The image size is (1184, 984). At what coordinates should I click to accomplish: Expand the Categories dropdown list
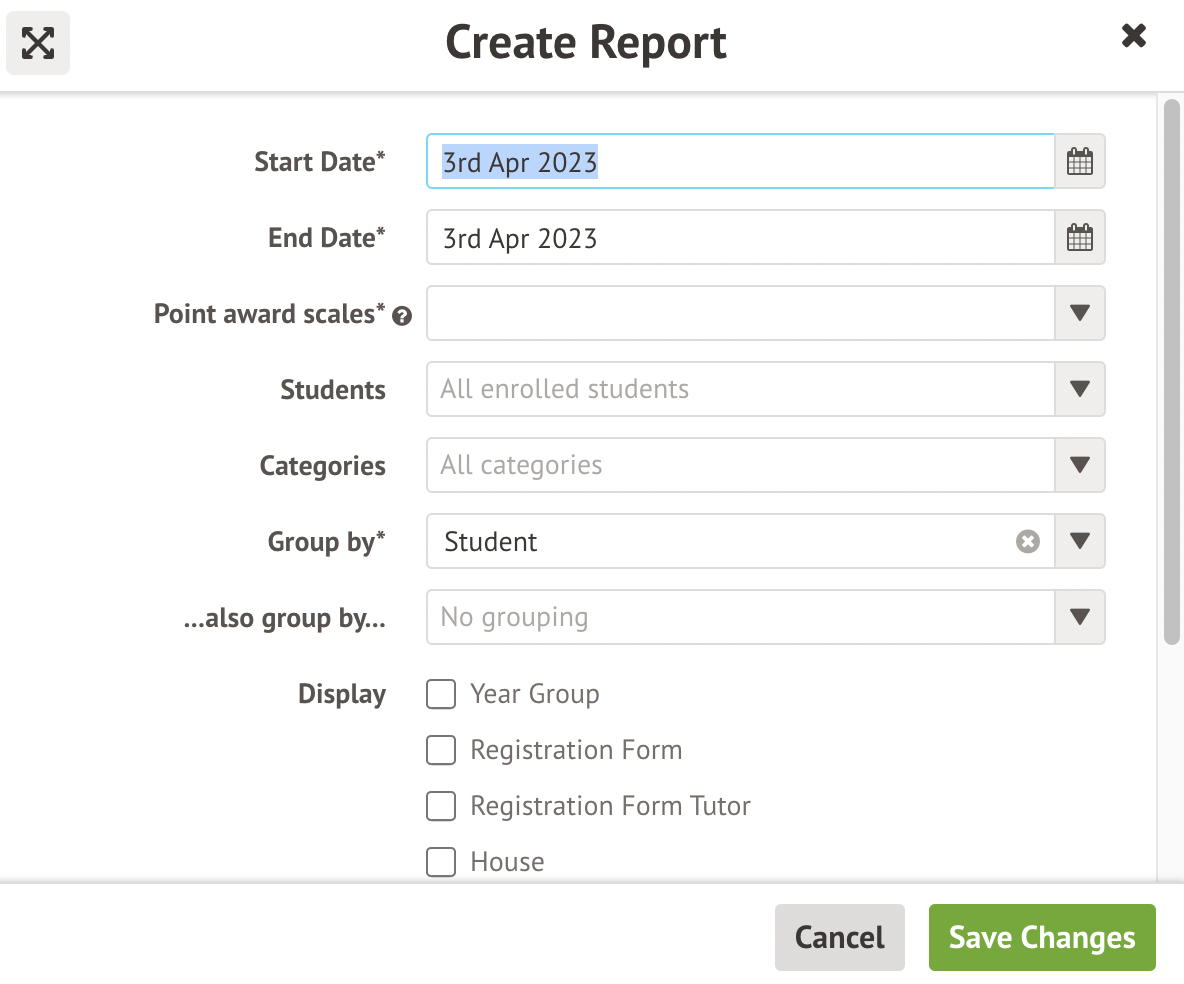pyautogui.click(x=1080, y=466)
